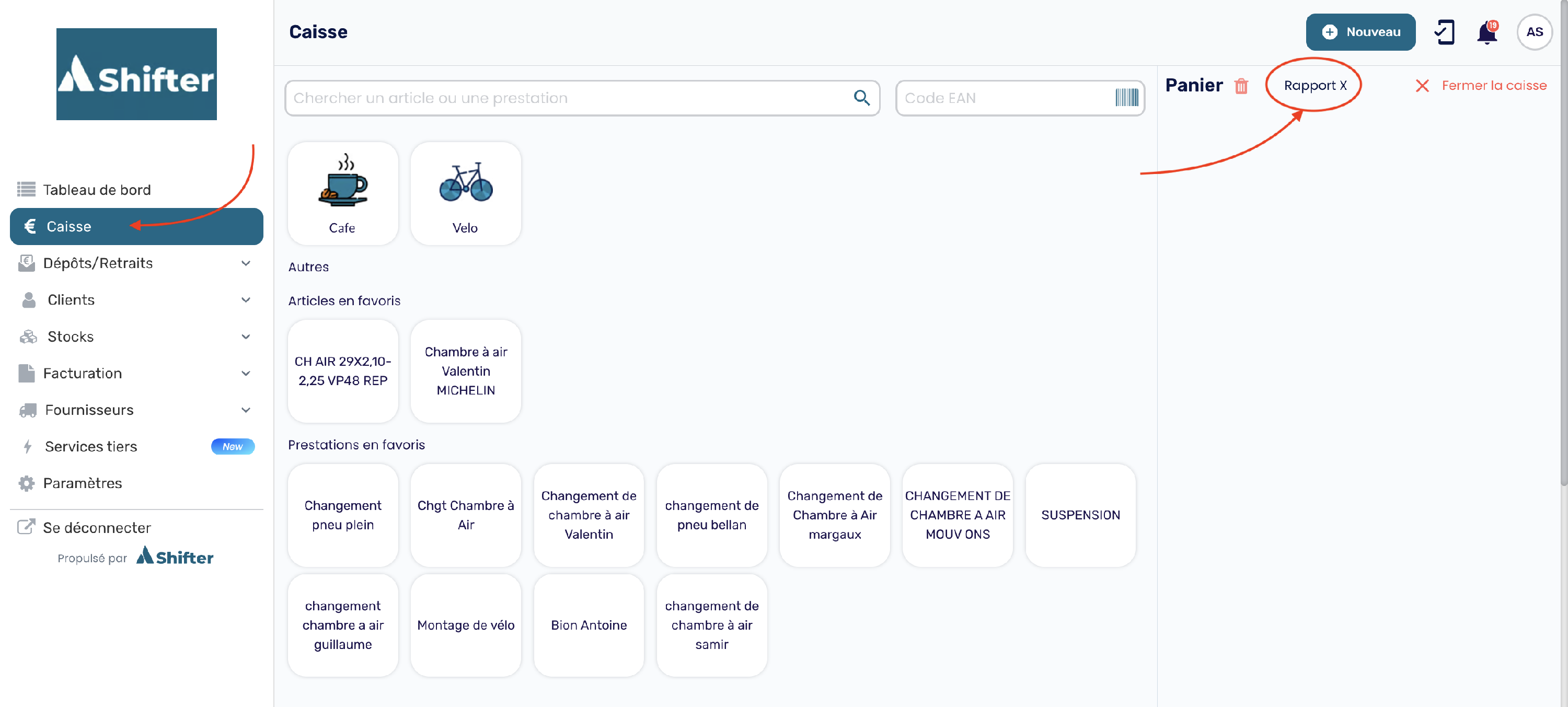
Task: Click the red X close-register icon
Action: 1422,86
